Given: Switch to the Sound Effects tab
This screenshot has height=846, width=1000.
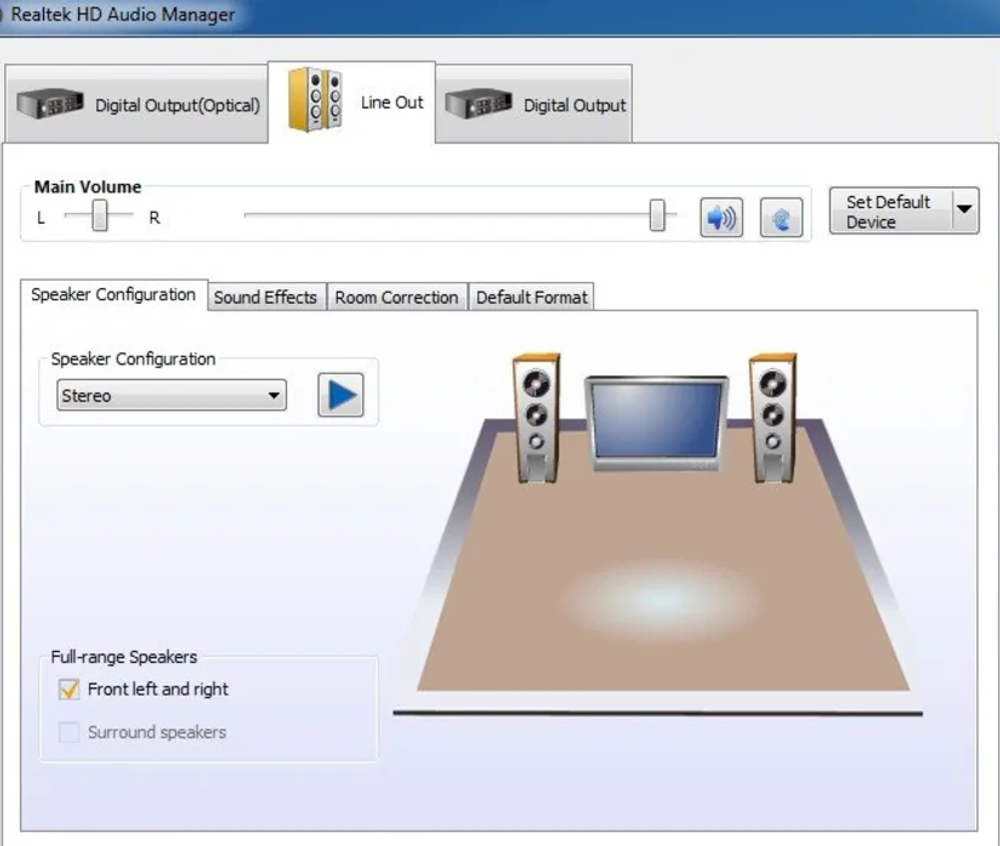Looking at the screenshot, I should [266, 297].
